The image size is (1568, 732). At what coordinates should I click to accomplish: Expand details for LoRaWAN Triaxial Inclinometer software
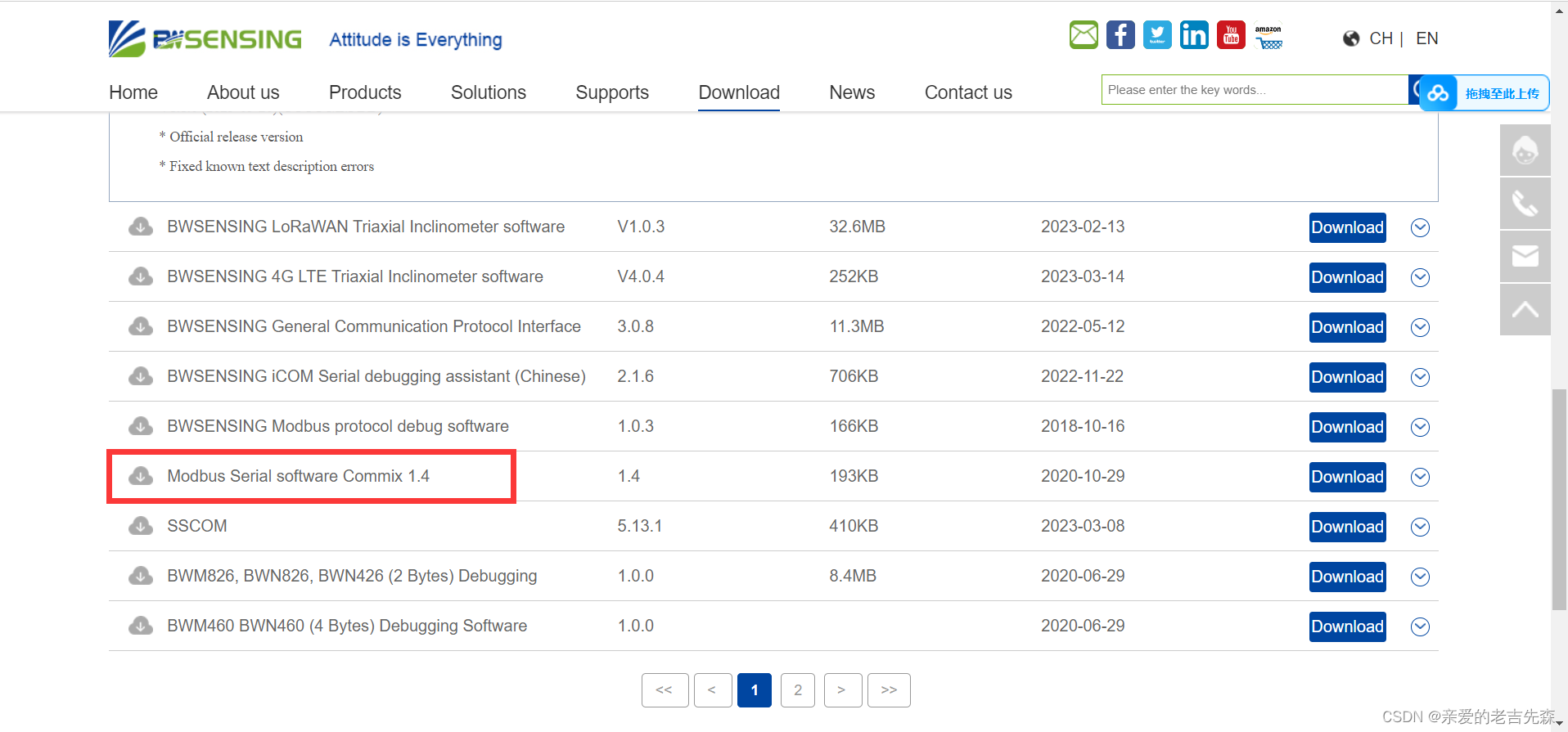[x=1420, y=227]
